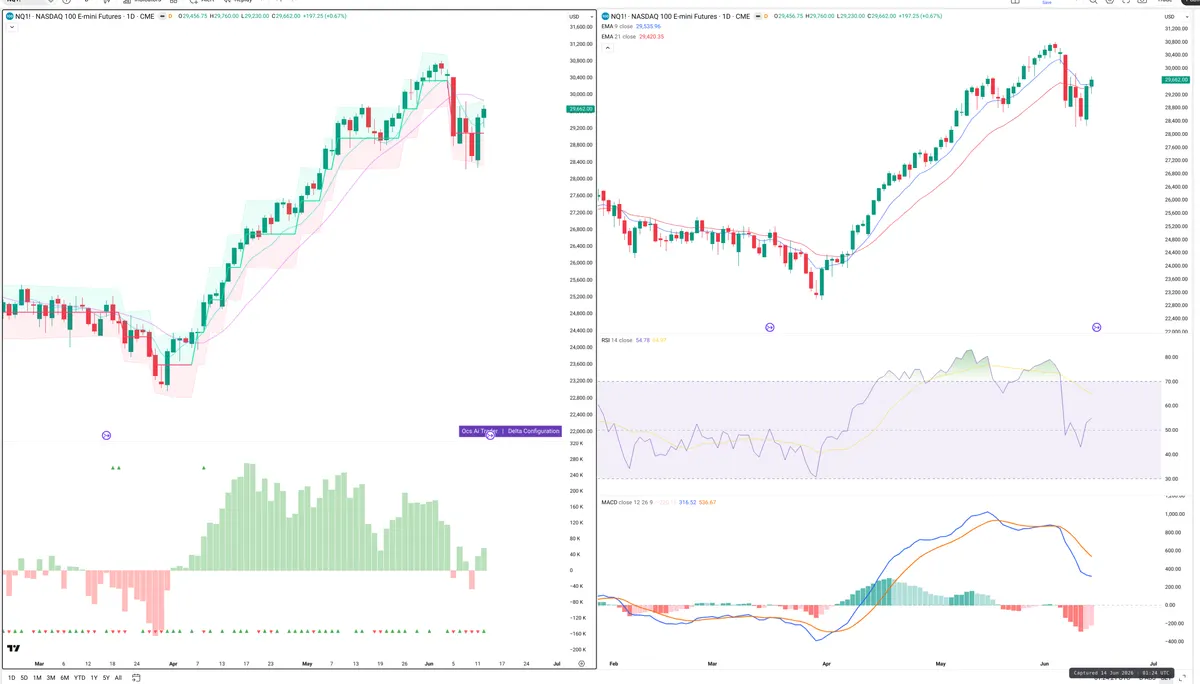This screenshot has height=684, width=1200.
Task: Click the orange D data-delay badge on right chart
Action: [x=767, y=17]
